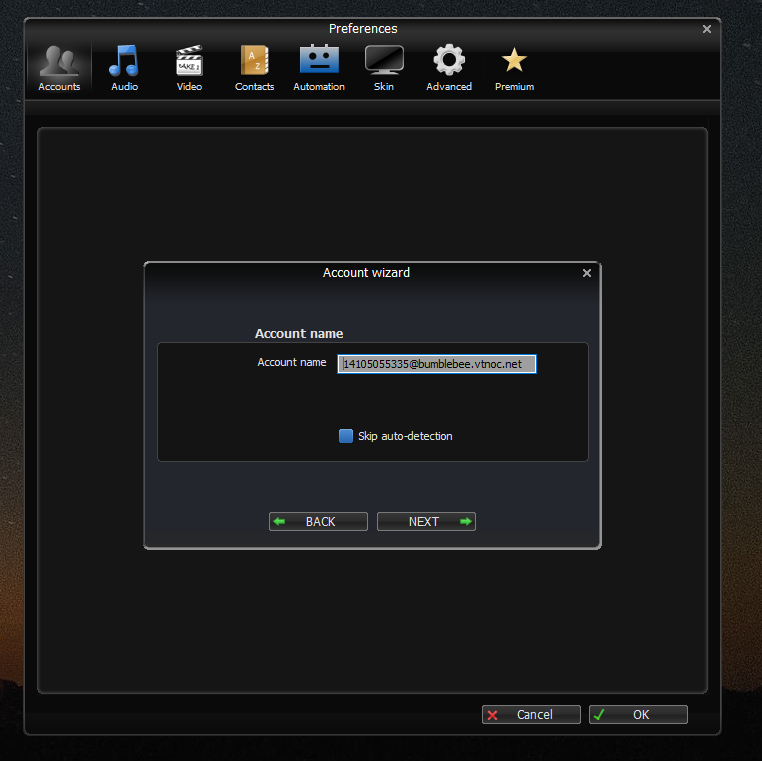Open the Contacts preferences tab
This screenshot has width=762, height=761.
pyautogui.click(x=254, y=68)
